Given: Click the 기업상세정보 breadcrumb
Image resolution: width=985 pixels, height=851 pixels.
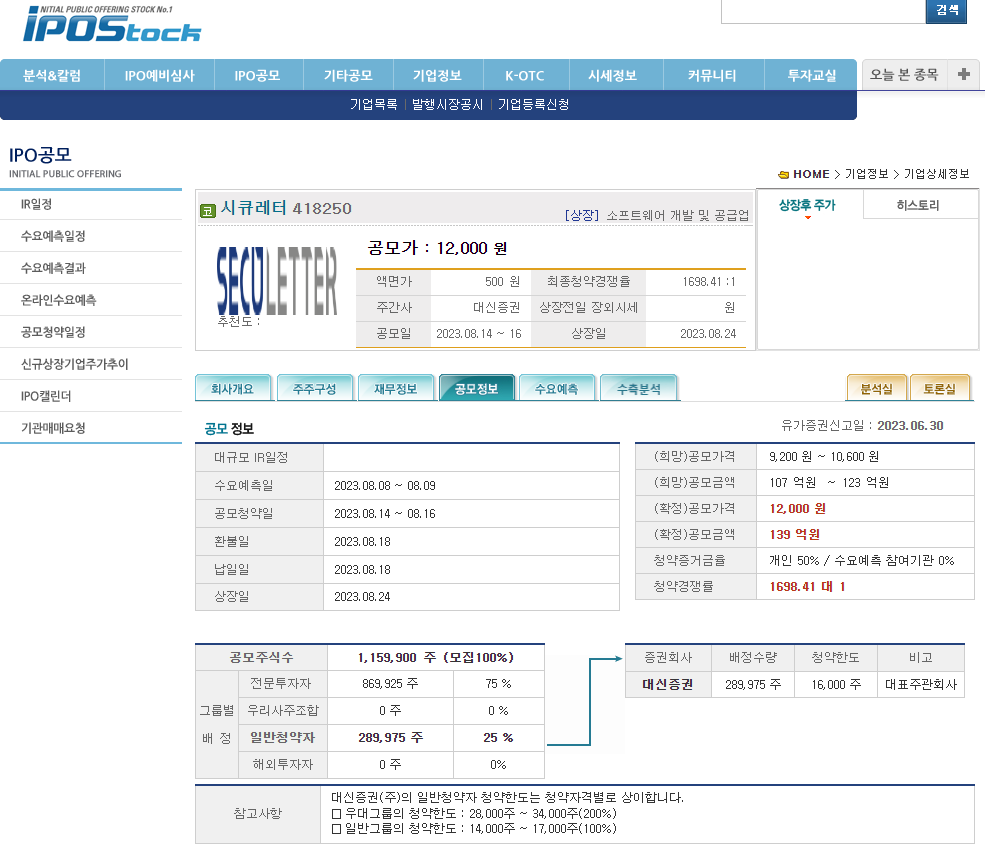Looking at the screenshot, I should point(936,174).
